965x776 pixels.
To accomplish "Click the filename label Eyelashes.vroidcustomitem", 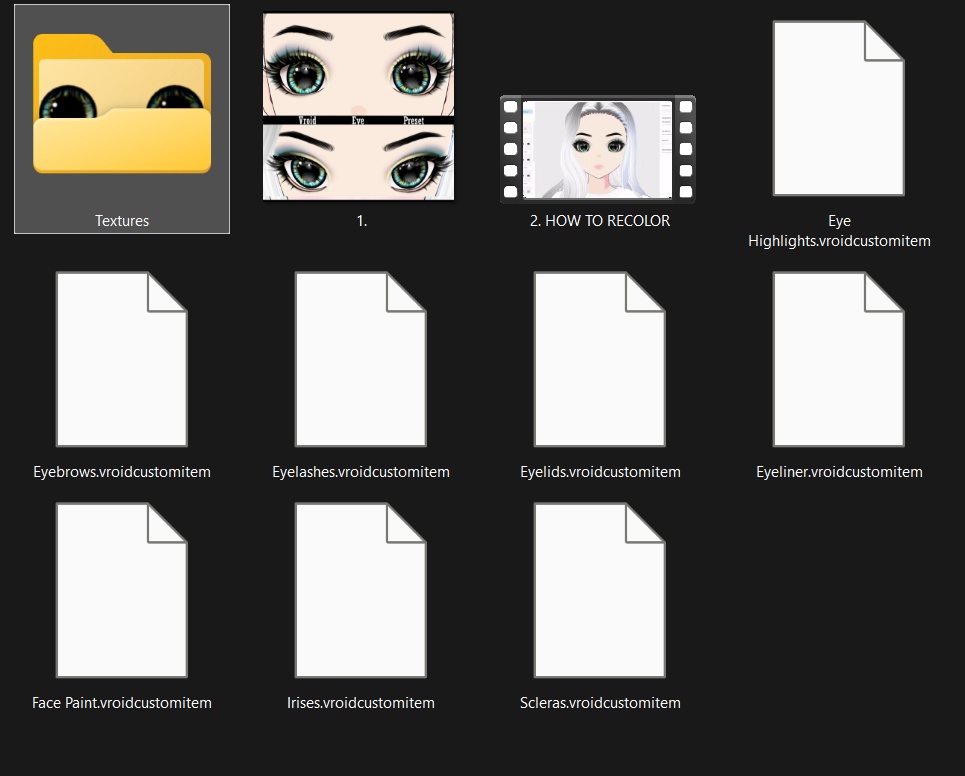I will pyautogui.click(x=361, y=471).
